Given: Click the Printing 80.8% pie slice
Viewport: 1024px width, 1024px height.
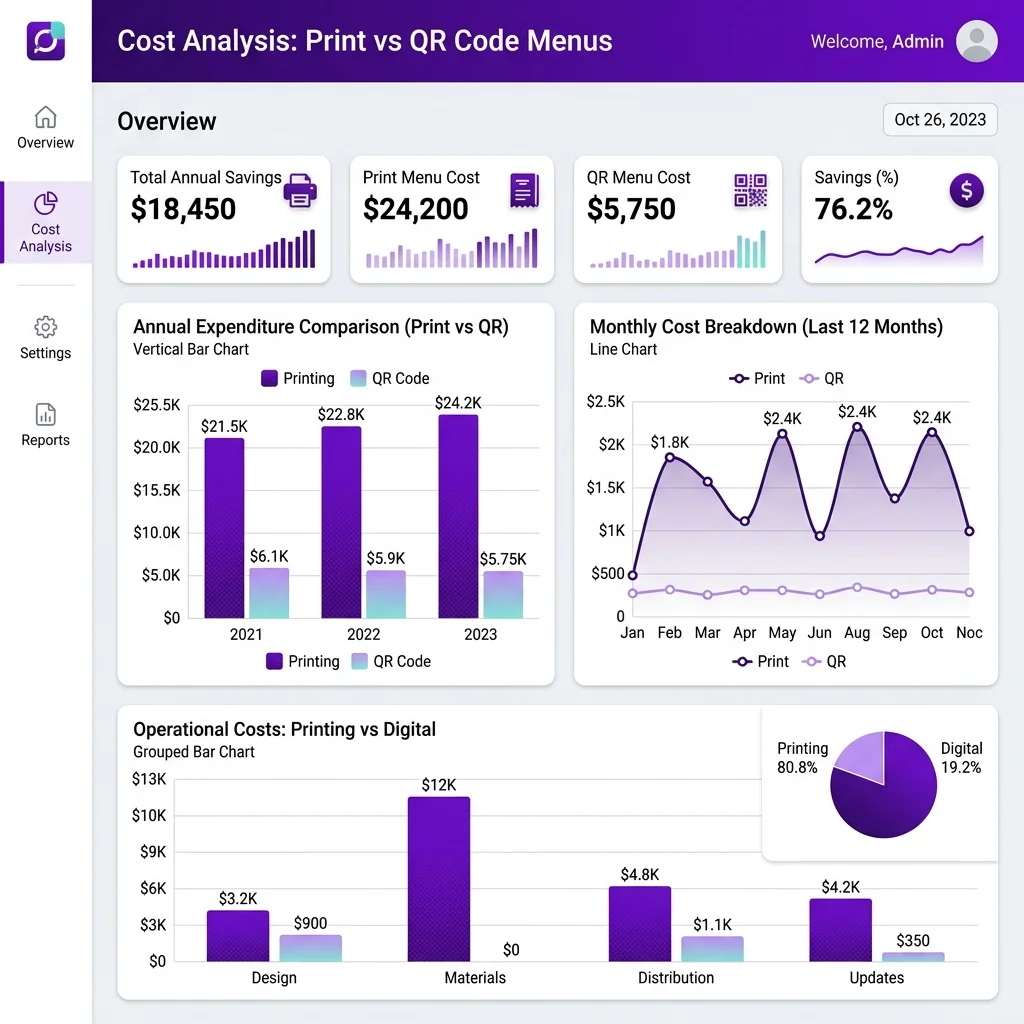Looking at the screenshot, I should [x=883, y=795].
